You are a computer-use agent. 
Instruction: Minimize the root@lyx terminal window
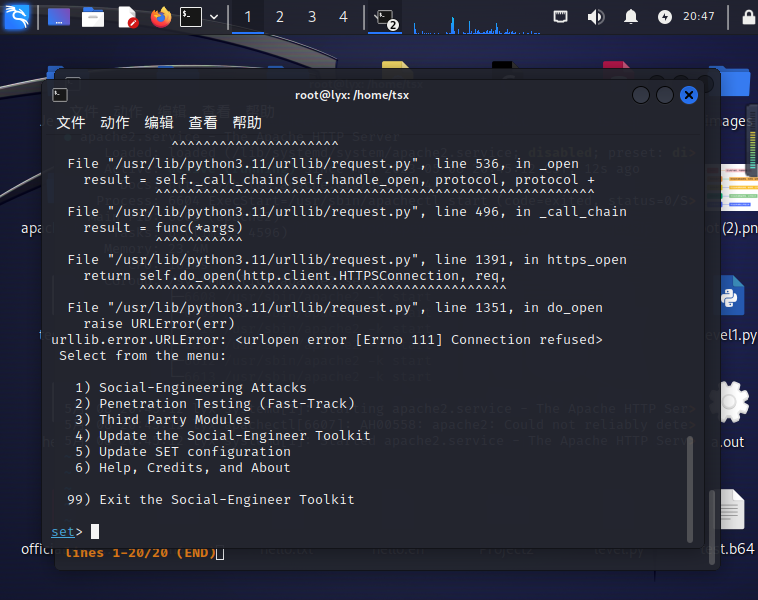coord(641,95)
